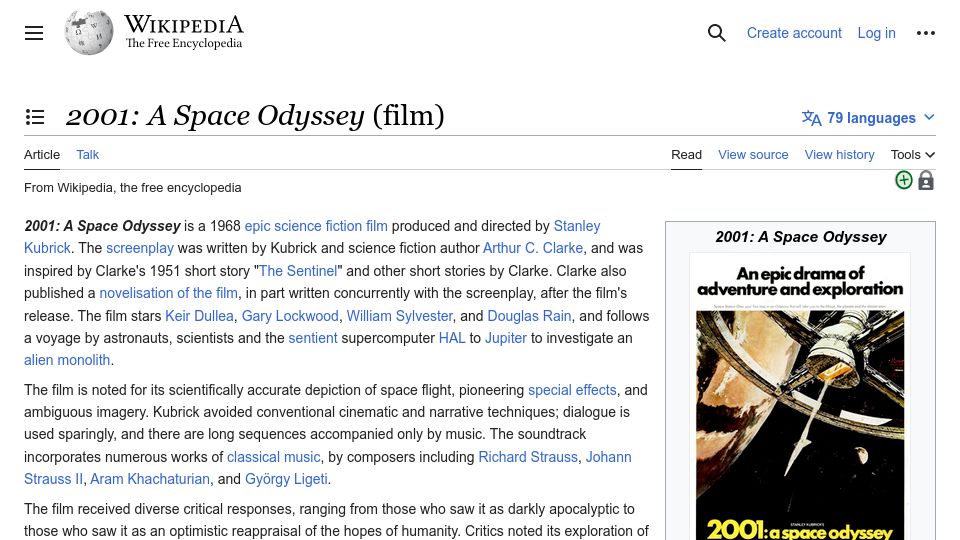This screenshot has height=540, width=960.
Task: Open the Tools dropdown menu
Action: tap(912, 155)
